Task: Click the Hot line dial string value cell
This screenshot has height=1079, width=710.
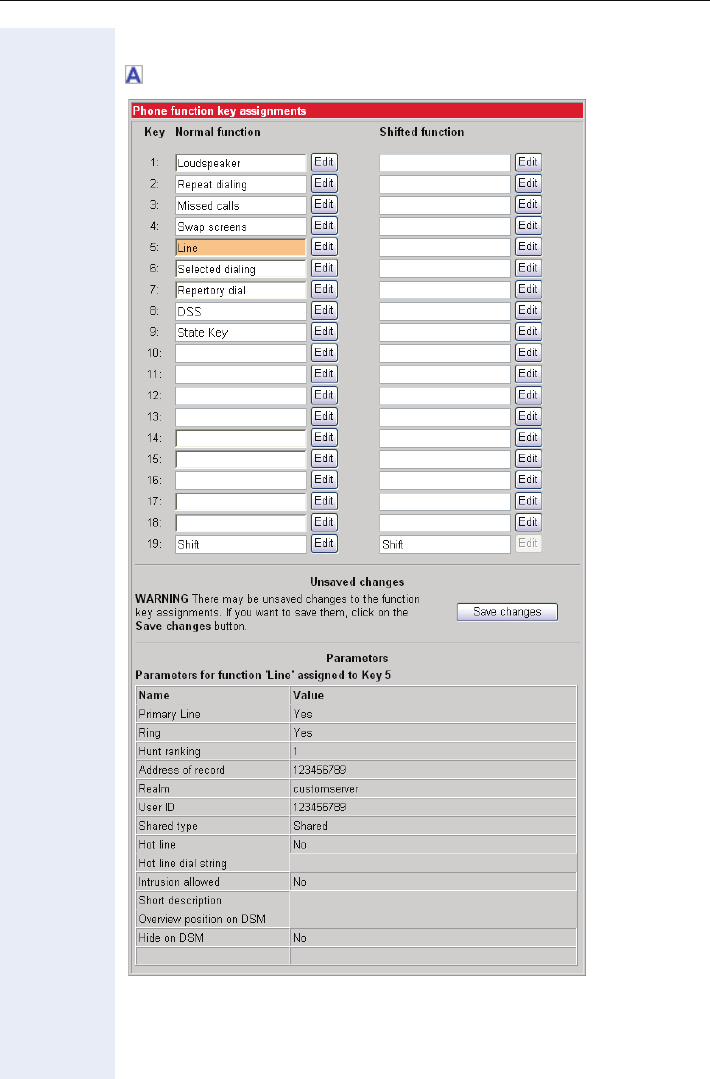Action: click(x=432, y=863)
